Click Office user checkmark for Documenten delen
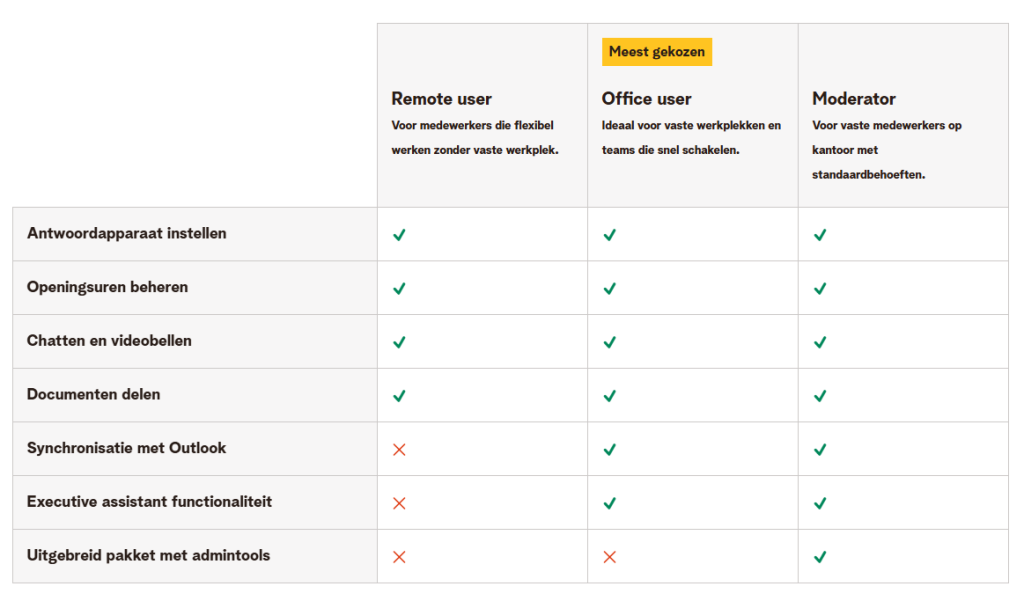Viewport: 1024px width, 601px height. (x=609, y=396)
